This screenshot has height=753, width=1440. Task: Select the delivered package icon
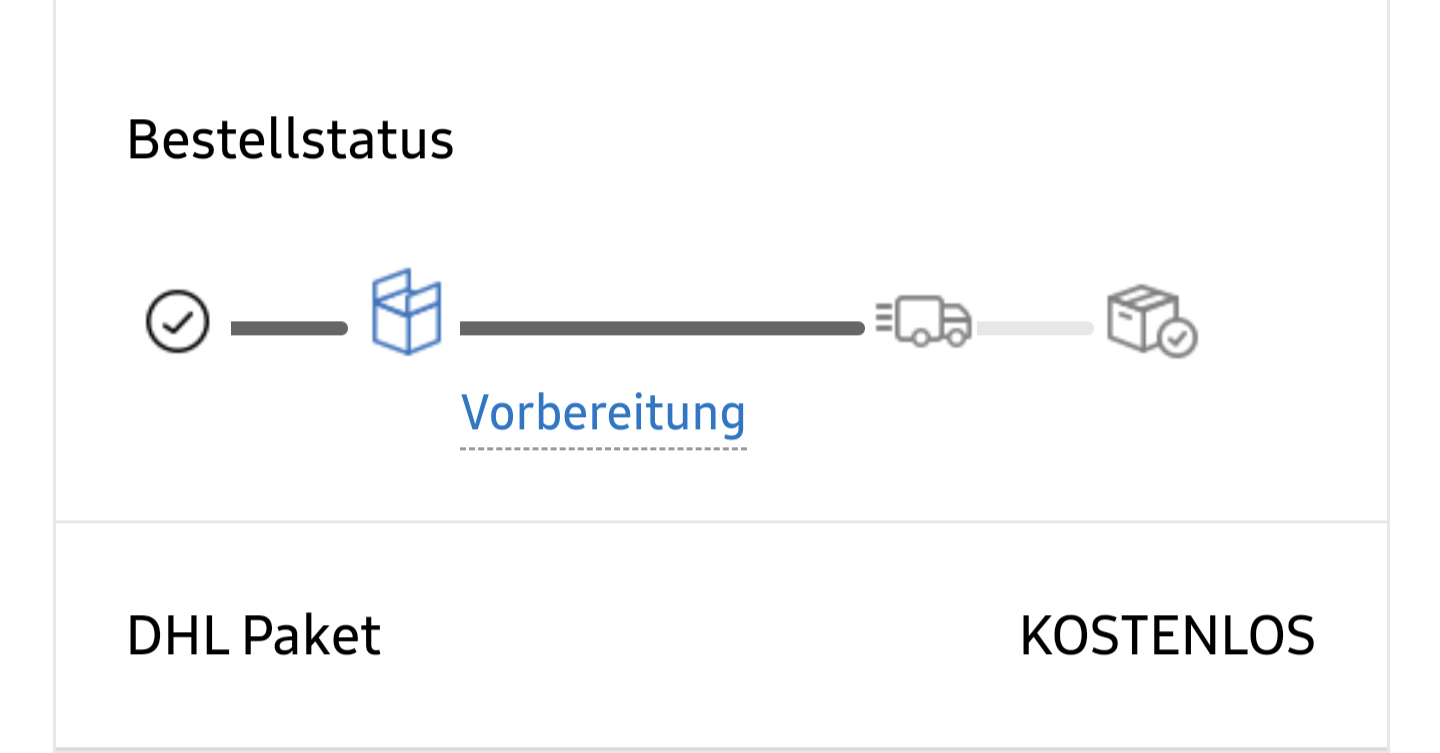click(1150, 321)
